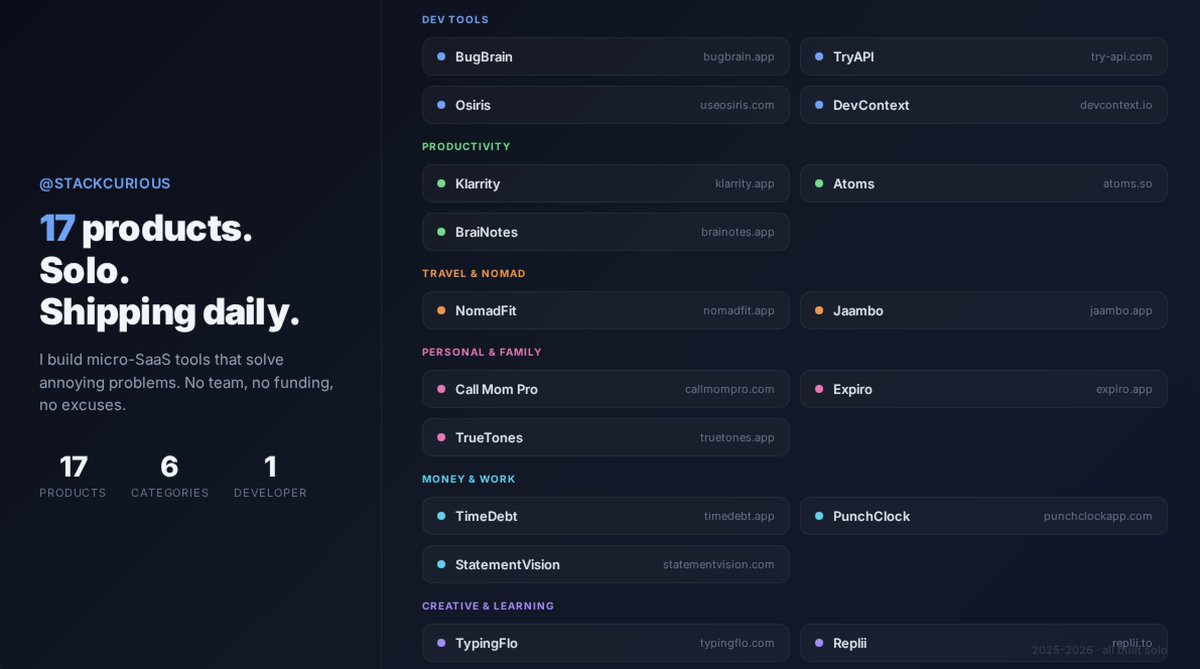Click the @STACKCURIOUS handle
Viewport: 1200px width, 669px height.
click(105, 184)
